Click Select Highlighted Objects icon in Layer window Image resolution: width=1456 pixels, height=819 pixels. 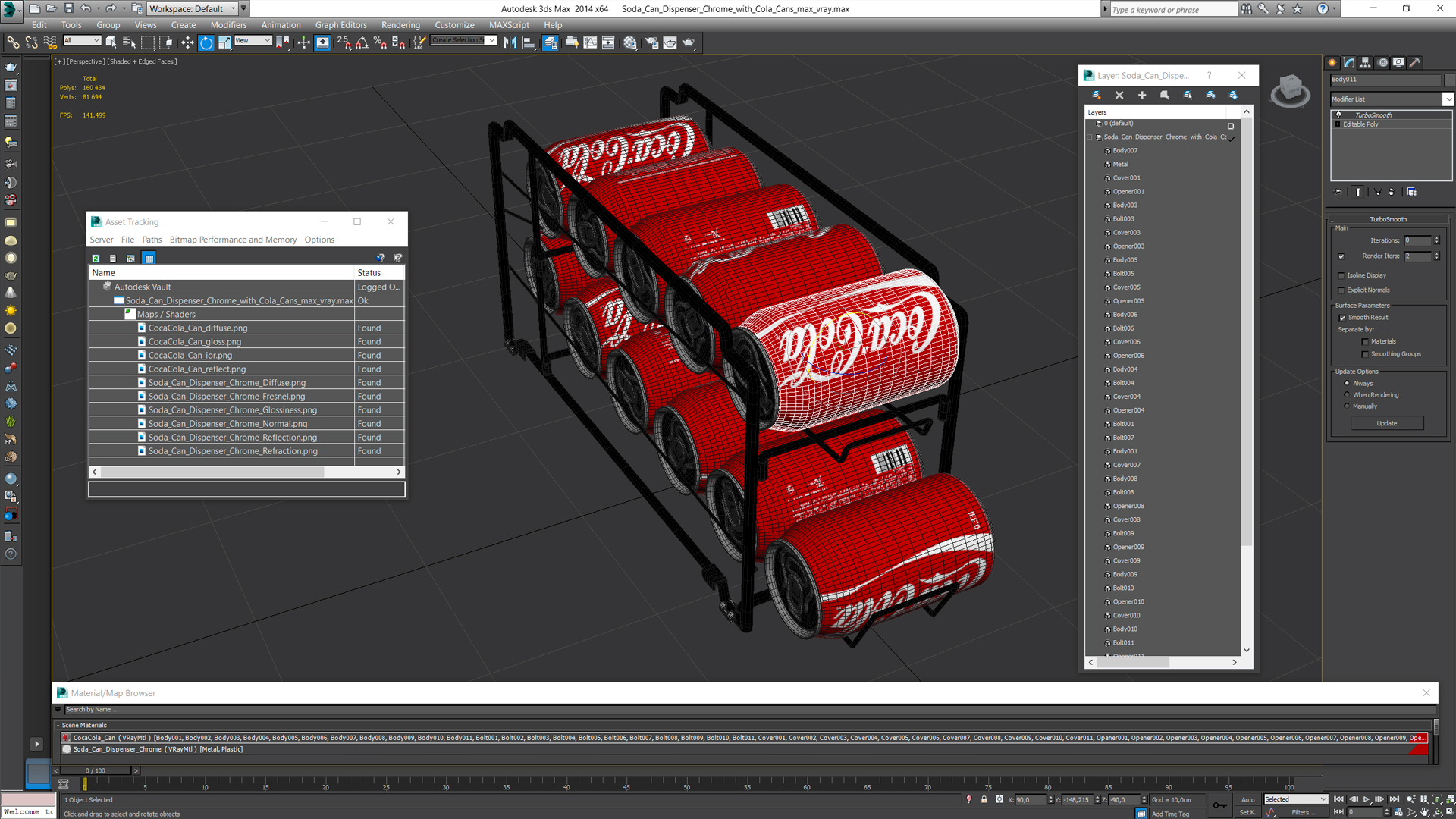[1165, 95]
